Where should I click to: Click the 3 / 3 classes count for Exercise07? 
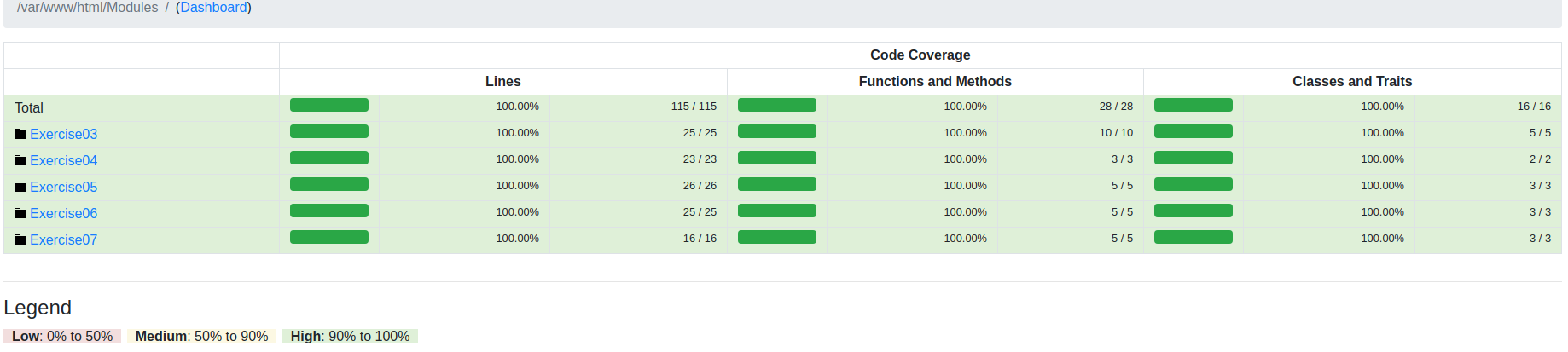(1540, 239)
